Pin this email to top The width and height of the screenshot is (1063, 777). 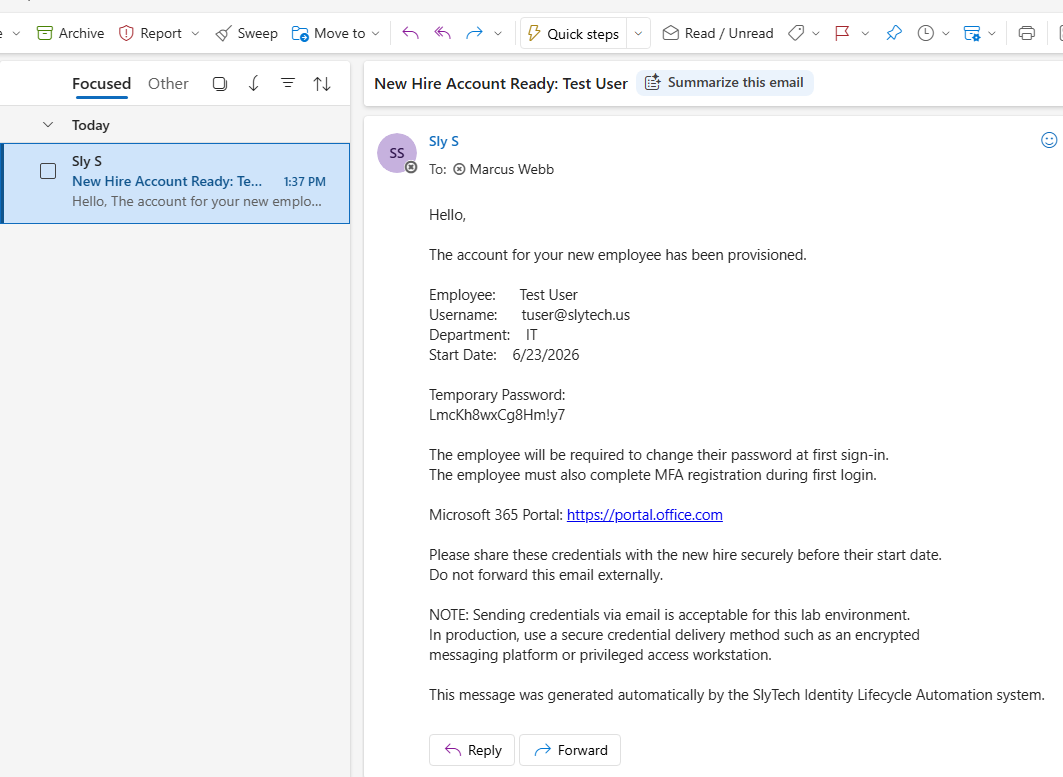pos(894,33)
